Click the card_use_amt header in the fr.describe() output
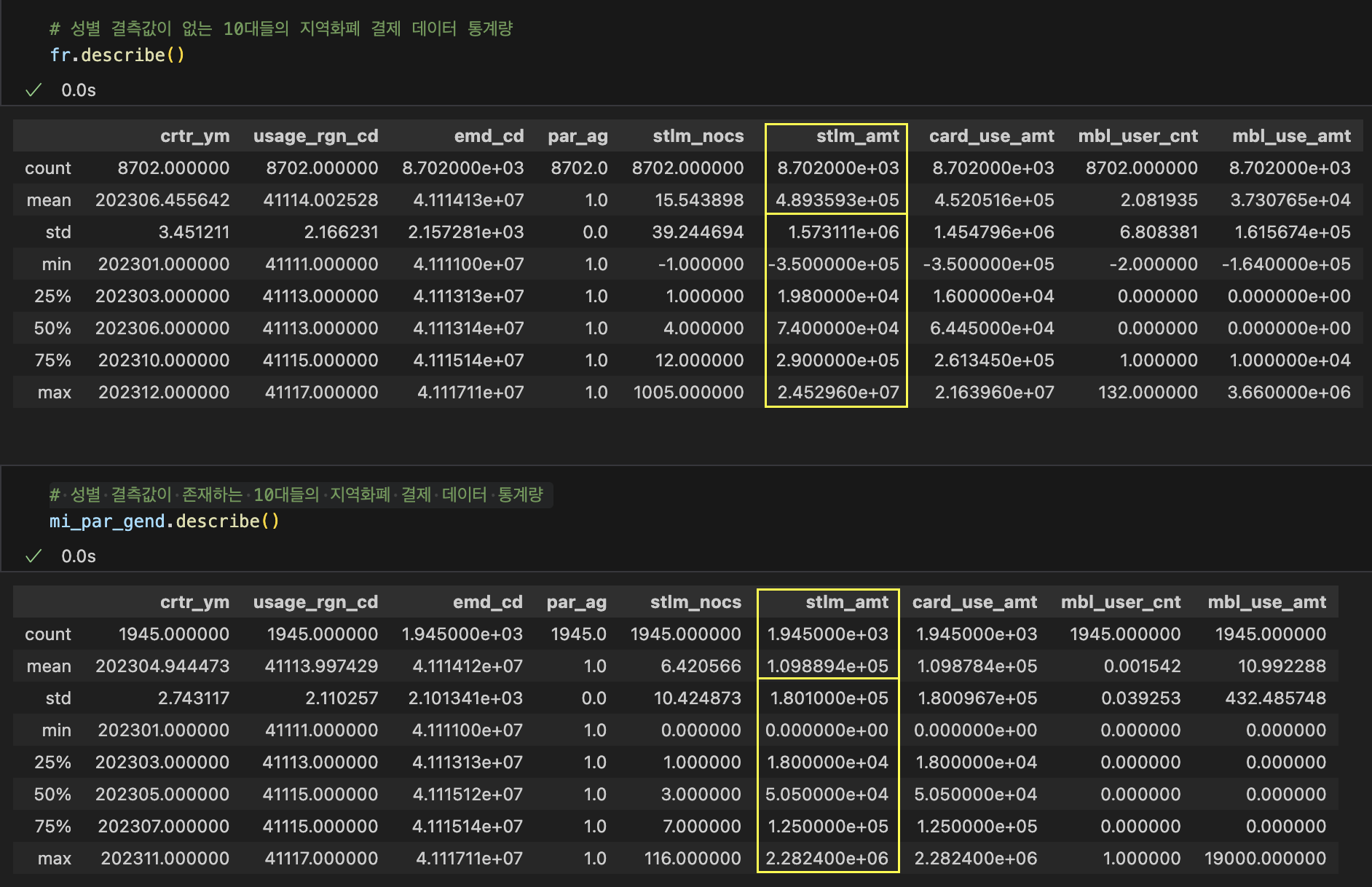Screen dimensions: 1372x887 coord(992,136)
